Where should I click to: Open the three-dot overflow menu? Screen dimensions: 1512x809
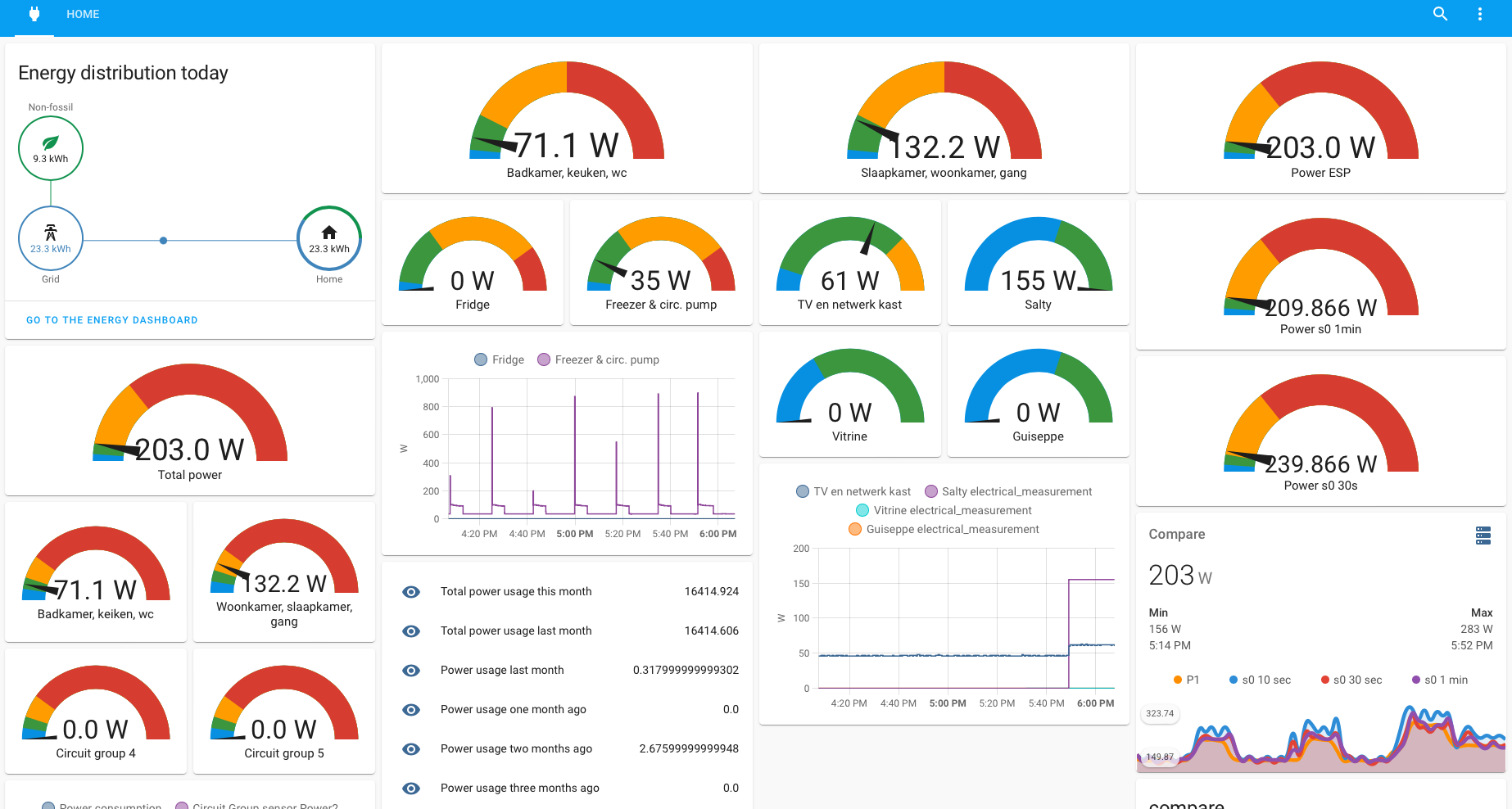pos(1479,14)
